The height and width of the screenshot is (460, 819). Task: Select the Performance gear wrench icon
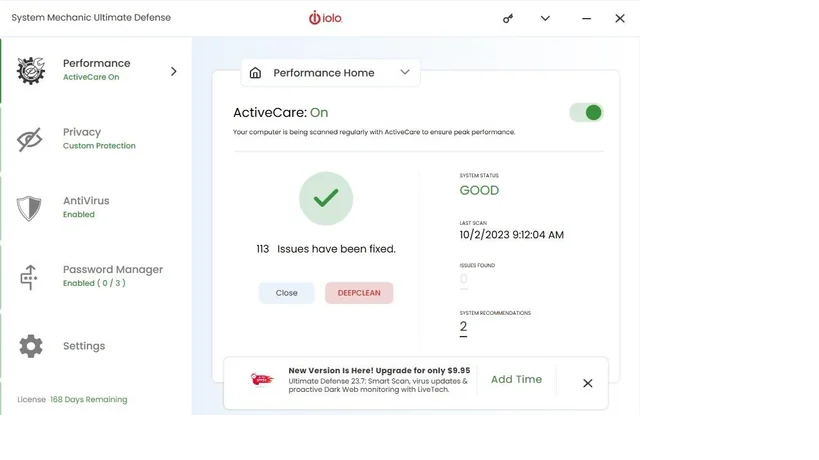coord(31,70)
